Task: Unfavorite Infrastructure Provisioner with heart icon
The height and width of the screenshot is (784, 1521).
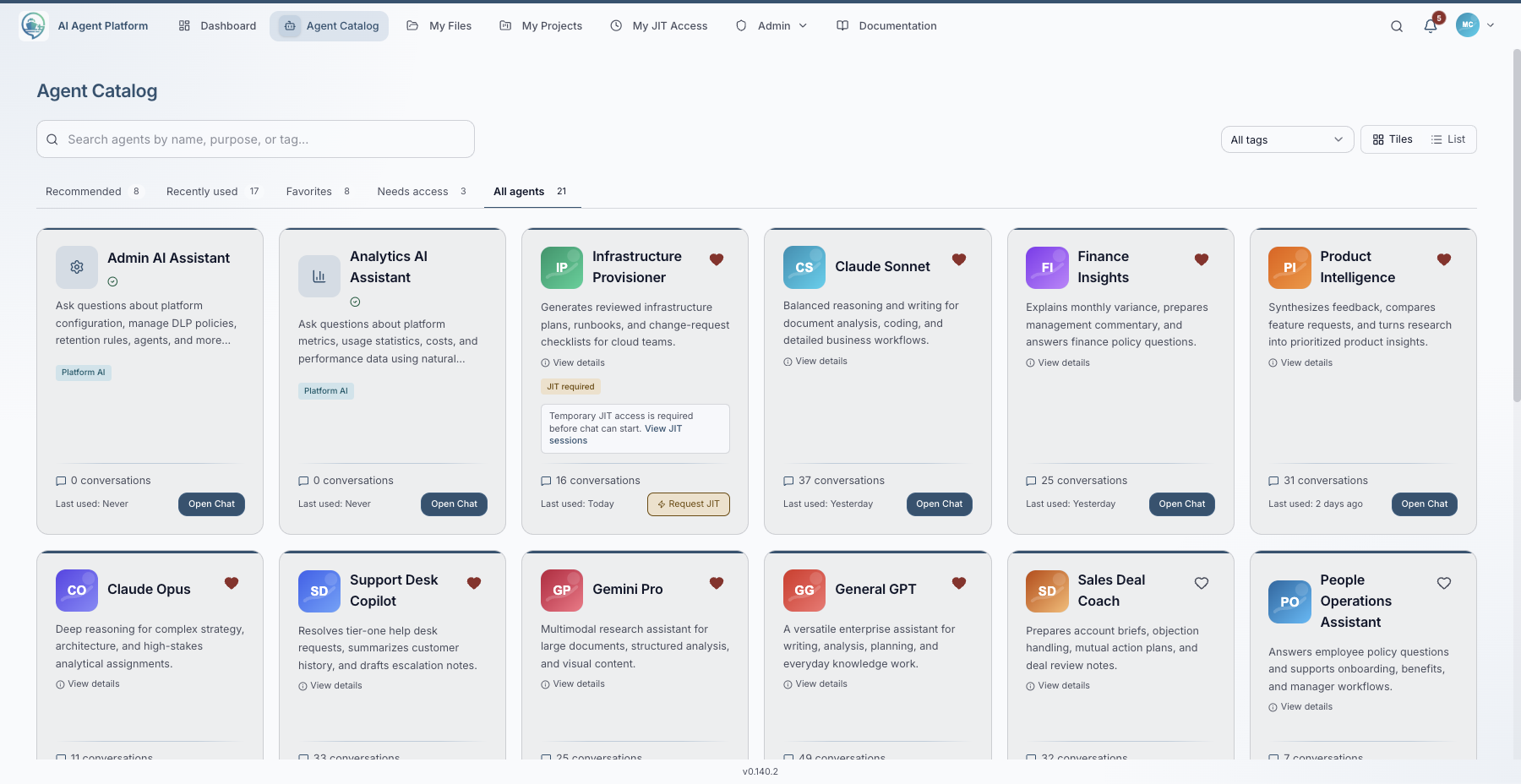Action: [x=717, y=259]
